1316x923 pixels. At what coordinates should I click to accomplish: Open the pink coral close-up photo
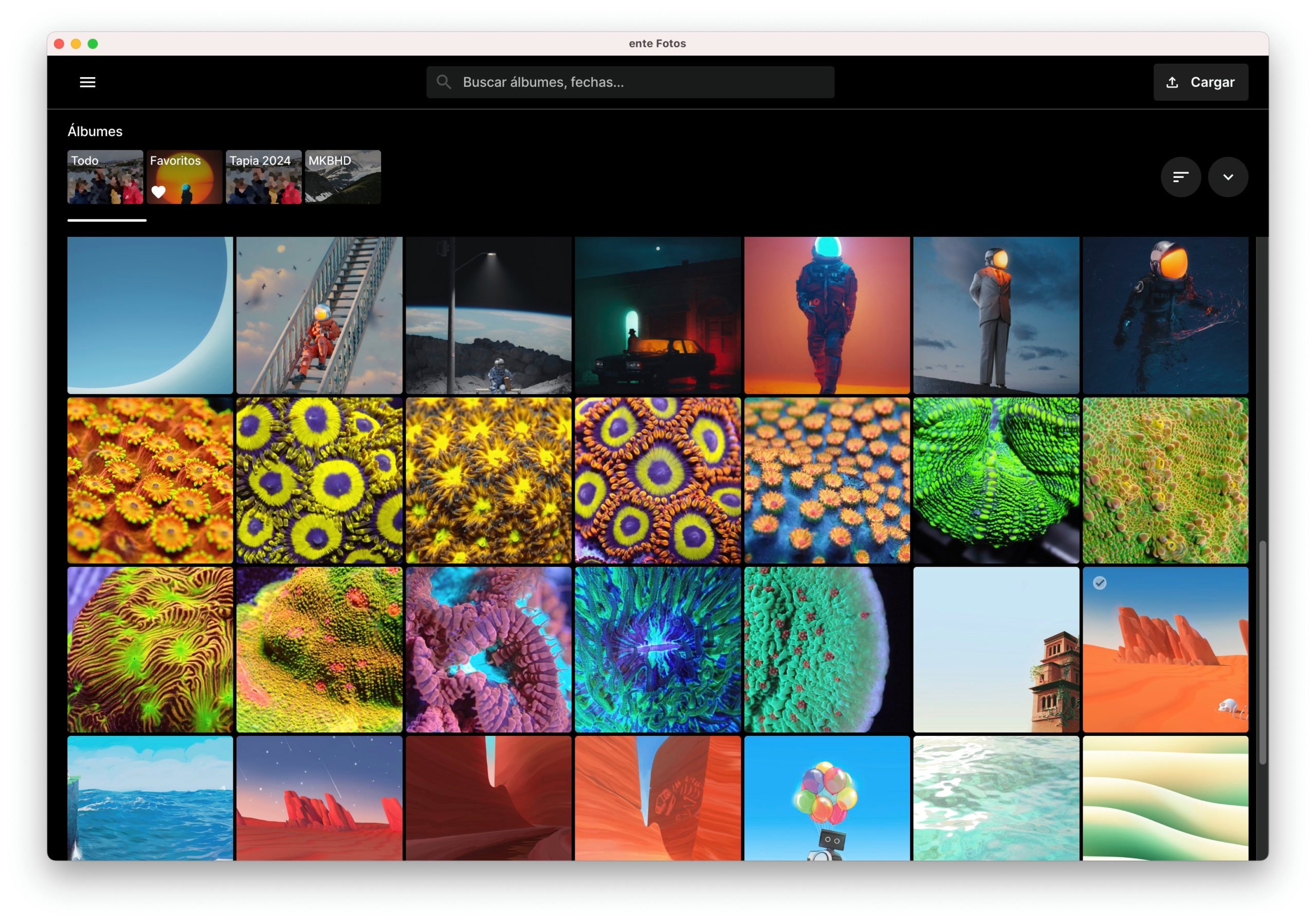tap(488, 649)
